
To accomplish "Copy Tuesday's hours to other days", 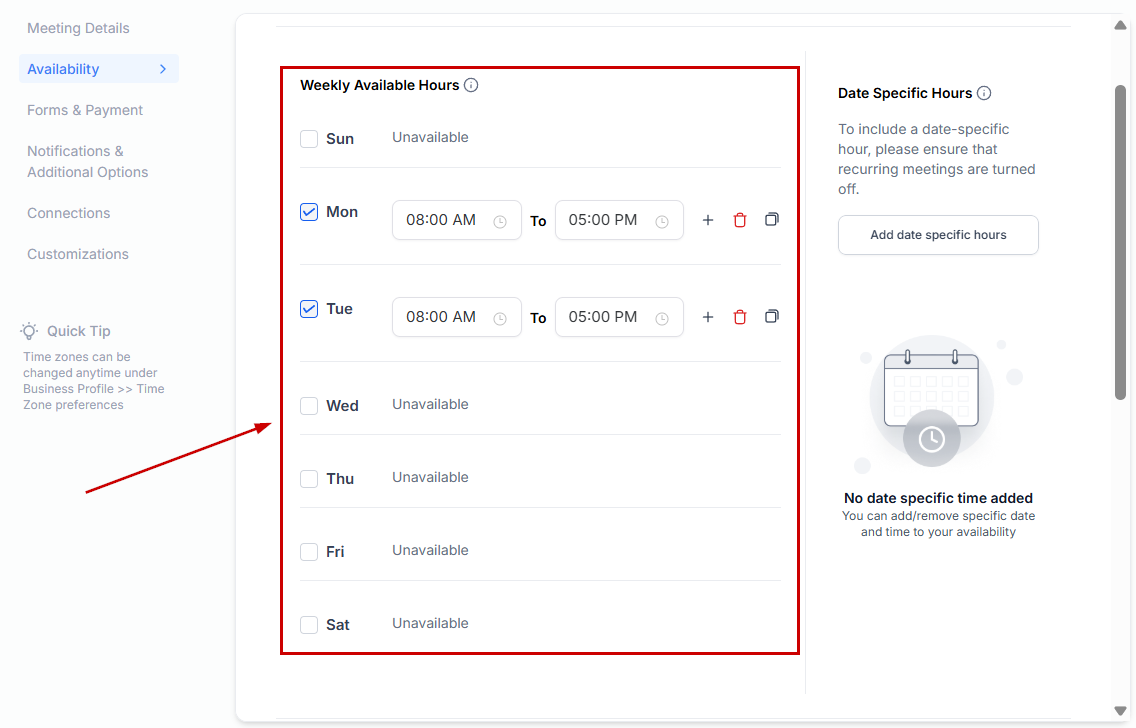I will (x=772, y=316).
